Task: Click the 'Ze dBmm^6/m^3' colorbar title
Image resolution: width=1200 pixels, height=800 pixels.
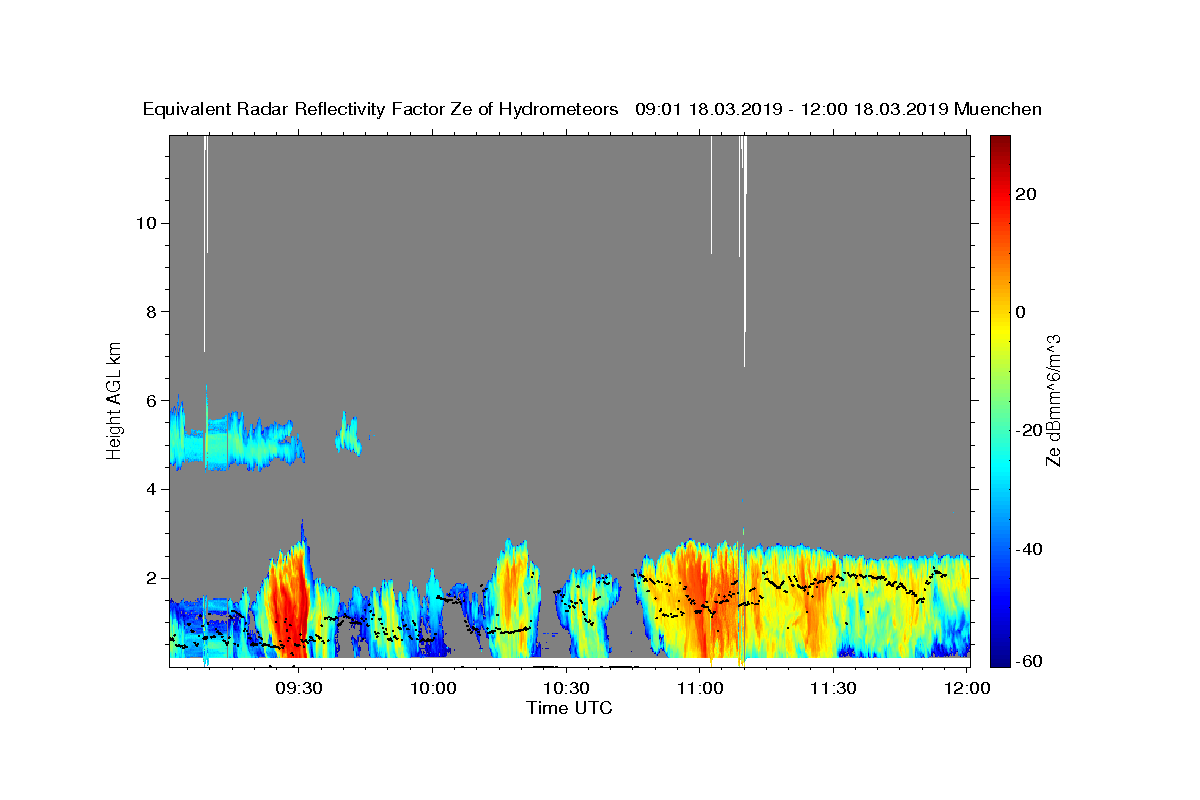Action: click(1053, 400)
